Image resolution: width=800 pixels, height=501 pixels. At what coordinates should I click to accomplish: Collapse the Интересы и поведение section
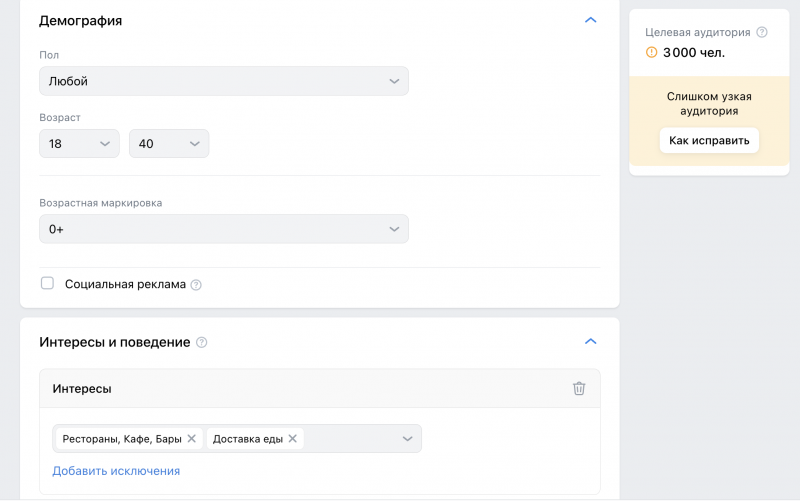[590, 341]
